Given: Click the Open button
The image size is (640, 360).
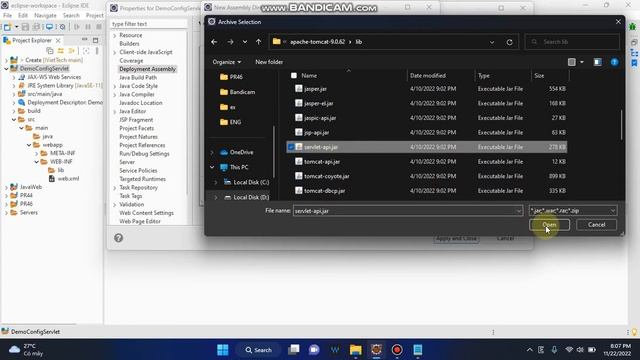Looking at the screenshot, I should pos(549,224).
